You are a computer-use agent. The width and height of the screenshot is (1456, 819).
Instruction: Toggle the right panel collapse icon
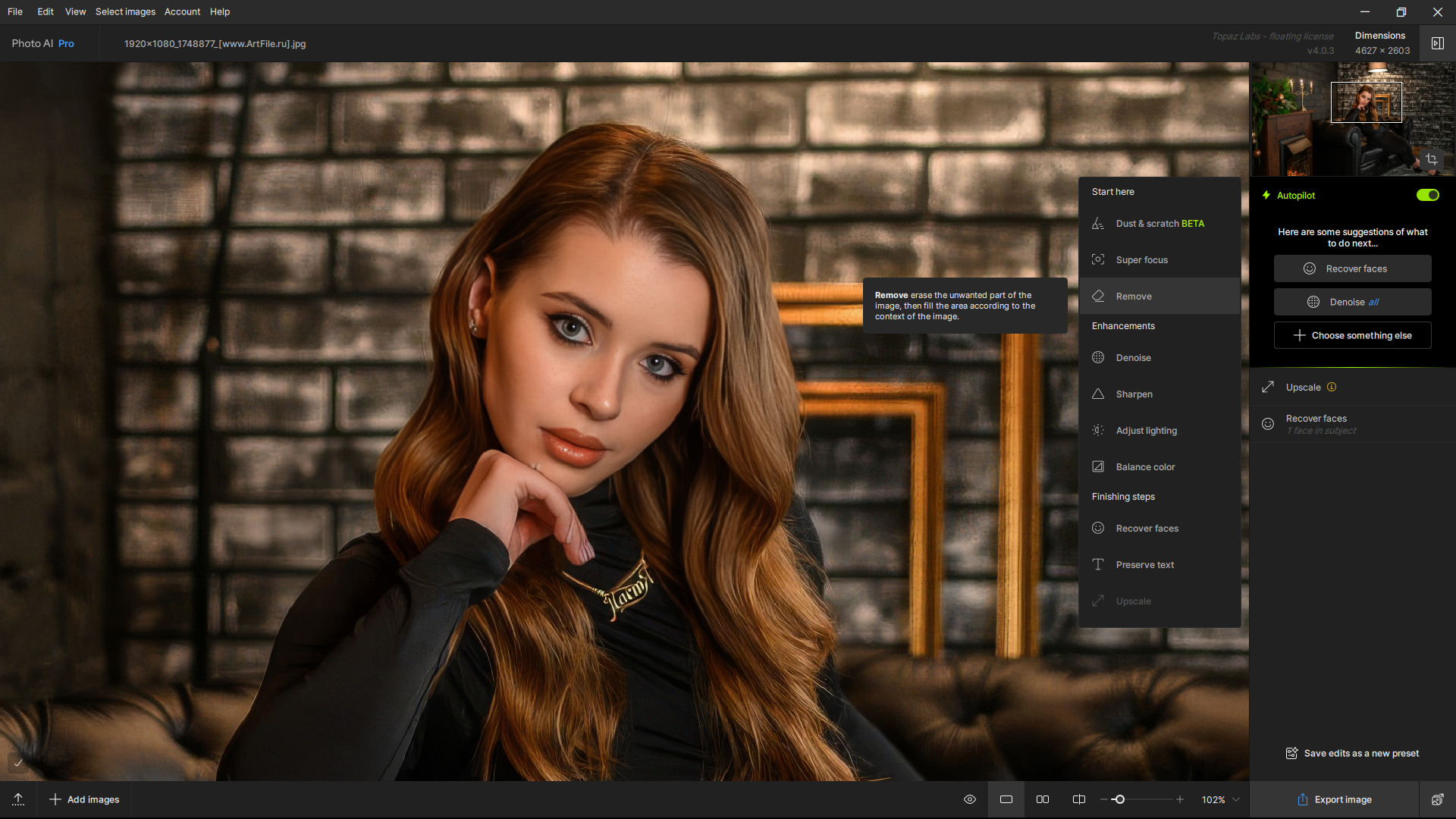click(x=1438, y=43)
